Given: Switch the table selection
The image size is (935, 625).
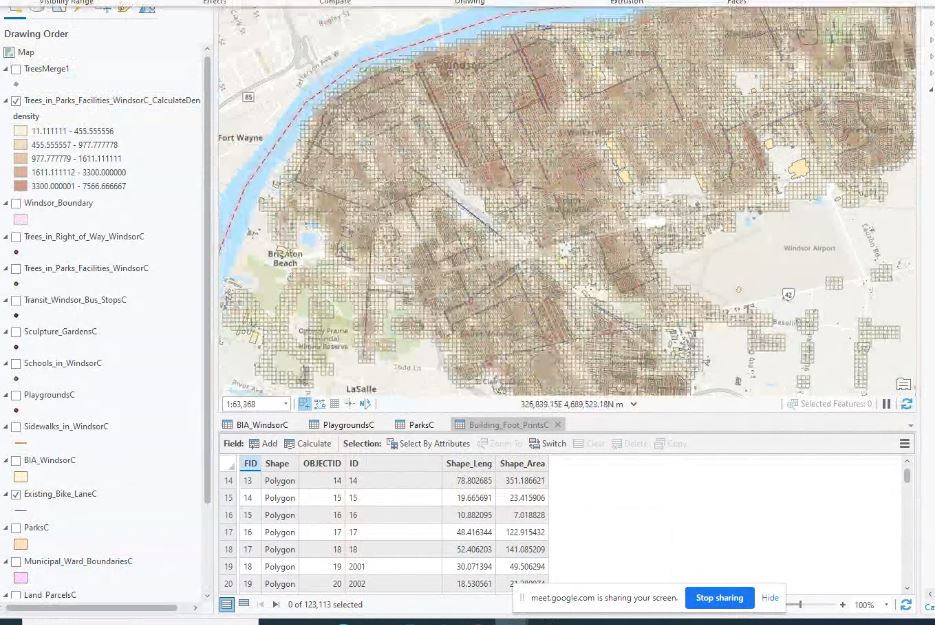Looking at the screenshot, I should [x=547, y=444].
